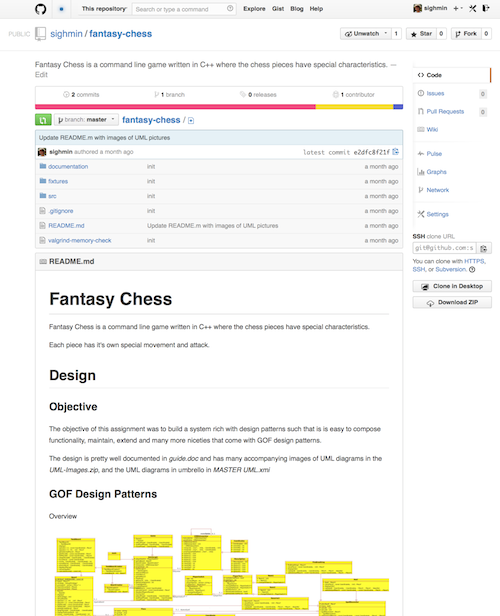Image resolution: width=500 pixels, height=616 pixels.
Task: Switch clone URL to HTTPS
Action: [474, 261]
